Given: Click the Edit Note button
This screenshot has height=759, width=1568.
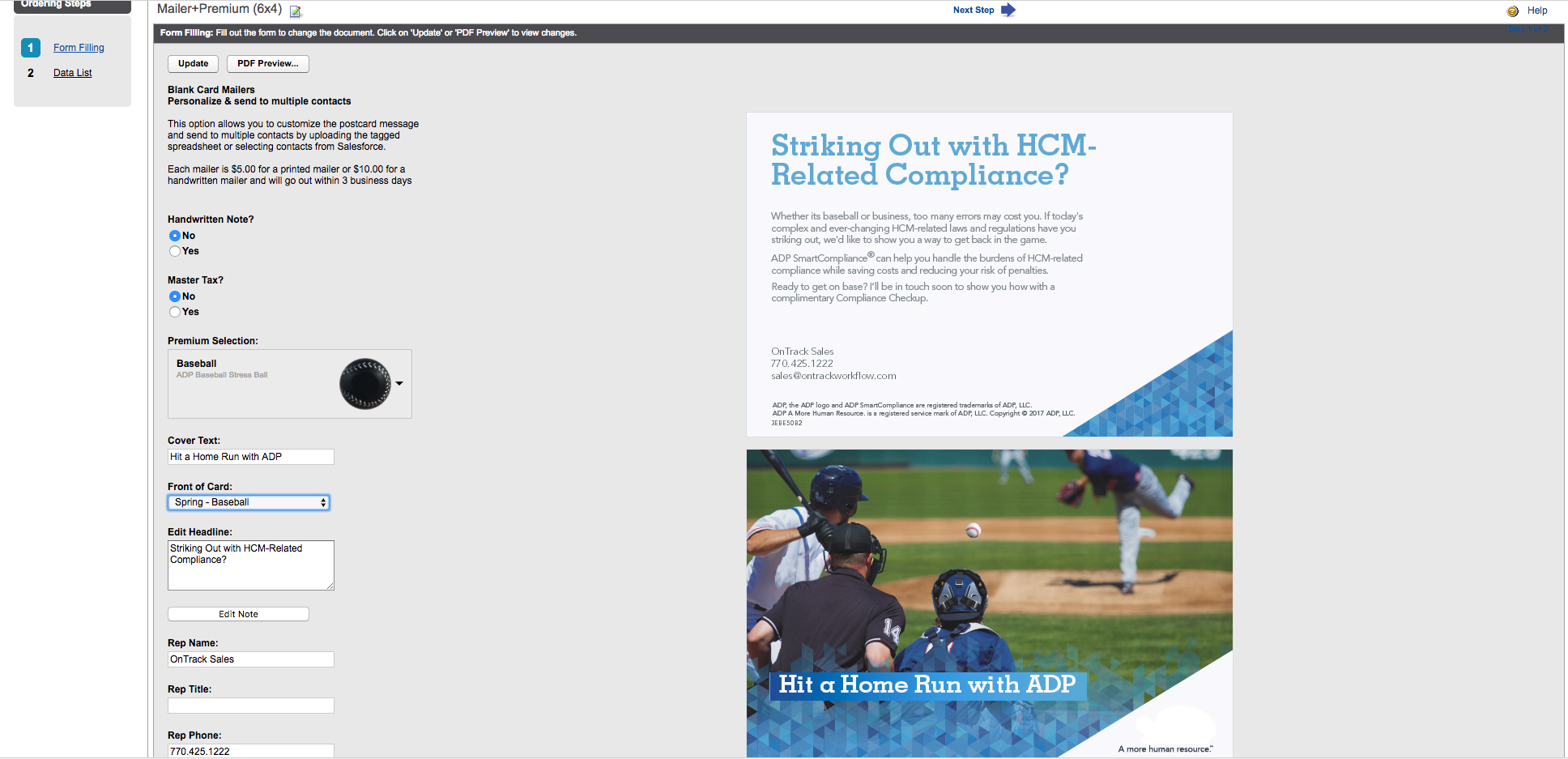Looking at the screenshot, I should (238, 614).
